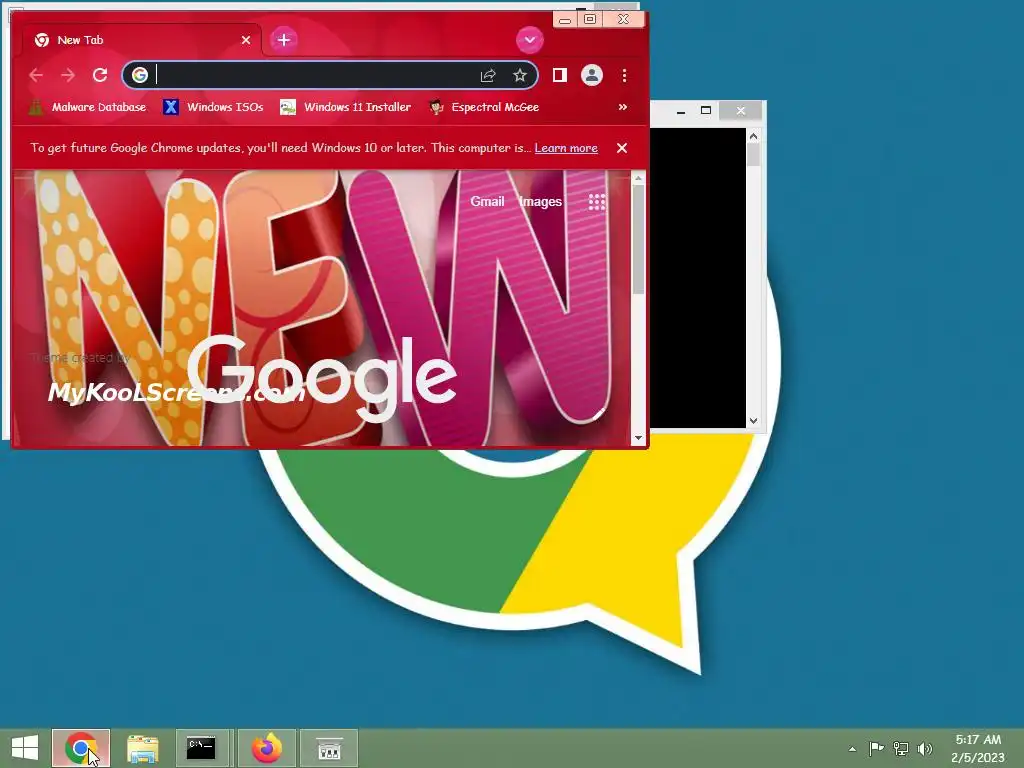Open a new tab with the plus button
This screenshot has width=1024, height=768.
tap(283, 40)
